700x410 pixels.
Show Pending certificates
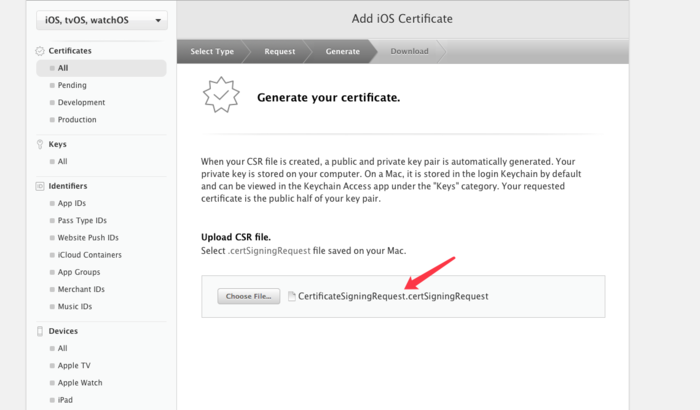tap(72, 85)
